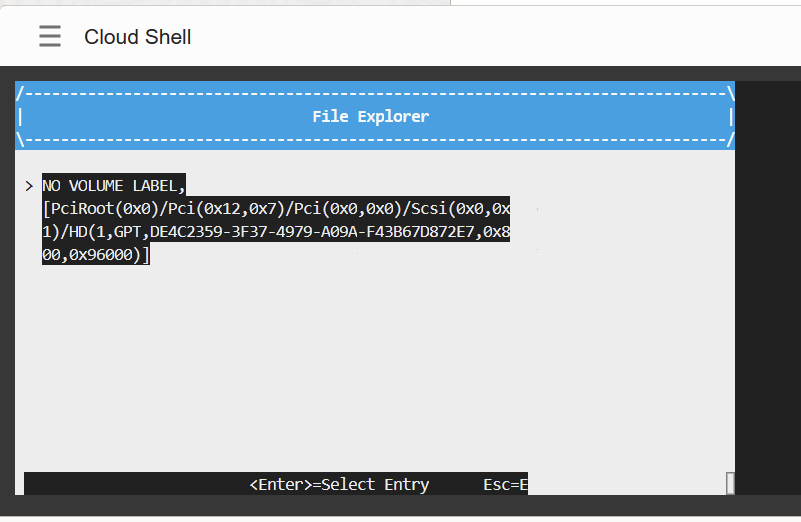Select the NO VOLUME LABEL entry
The height and width of the screenshot is (522, 801).
coord(113,186)
